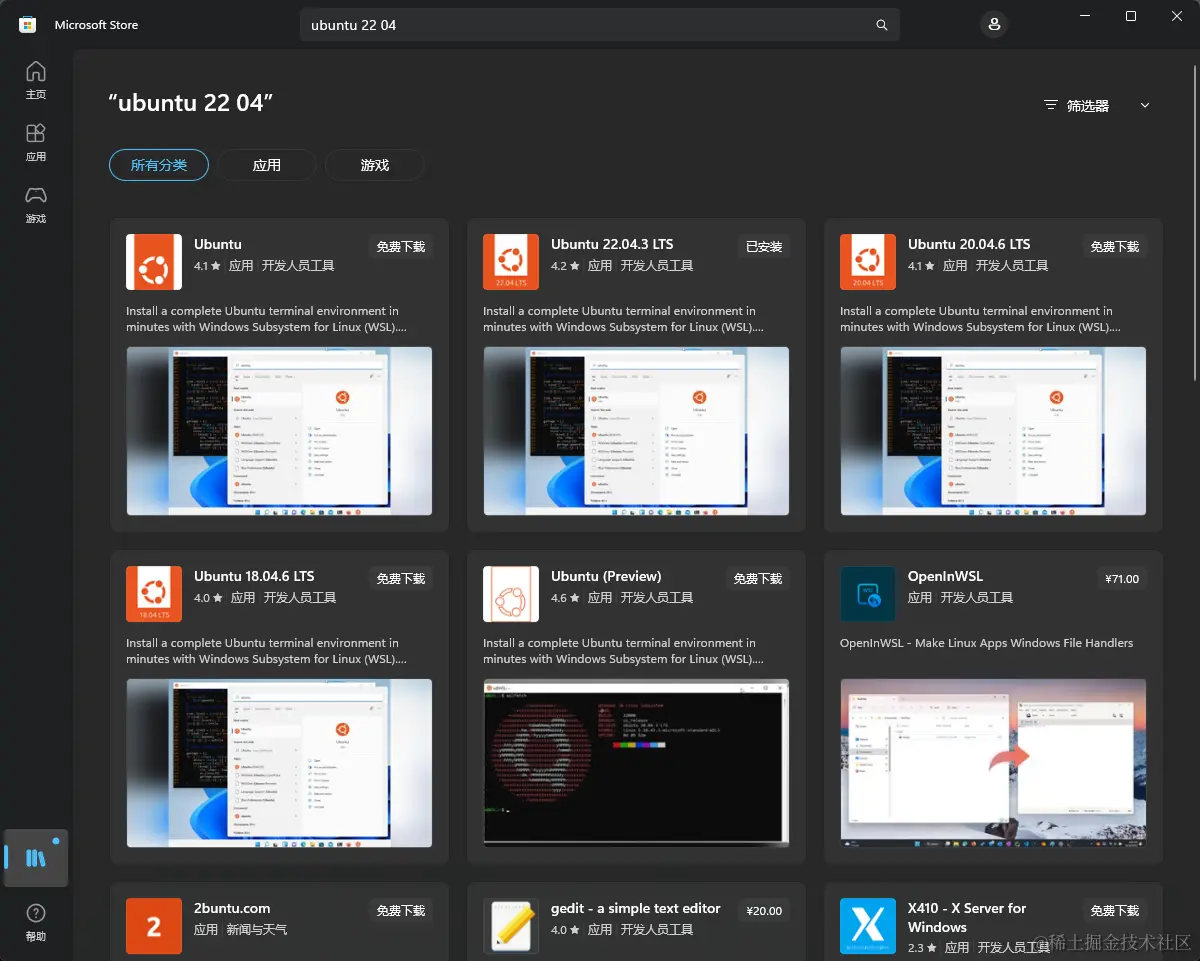Click 免费下载 on Ubuntu (Preview)
Screen dimensions: 1200x961
pos(758,578)
